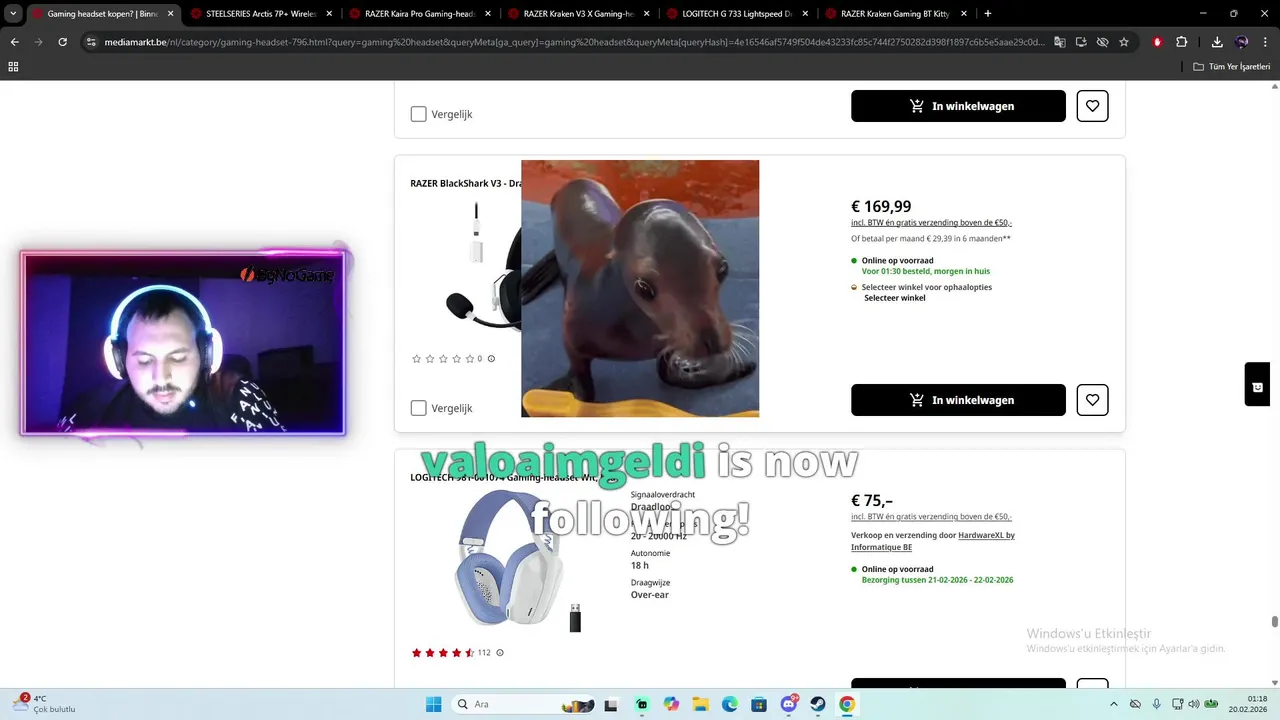Open the translate page icon

[1060, 42]
